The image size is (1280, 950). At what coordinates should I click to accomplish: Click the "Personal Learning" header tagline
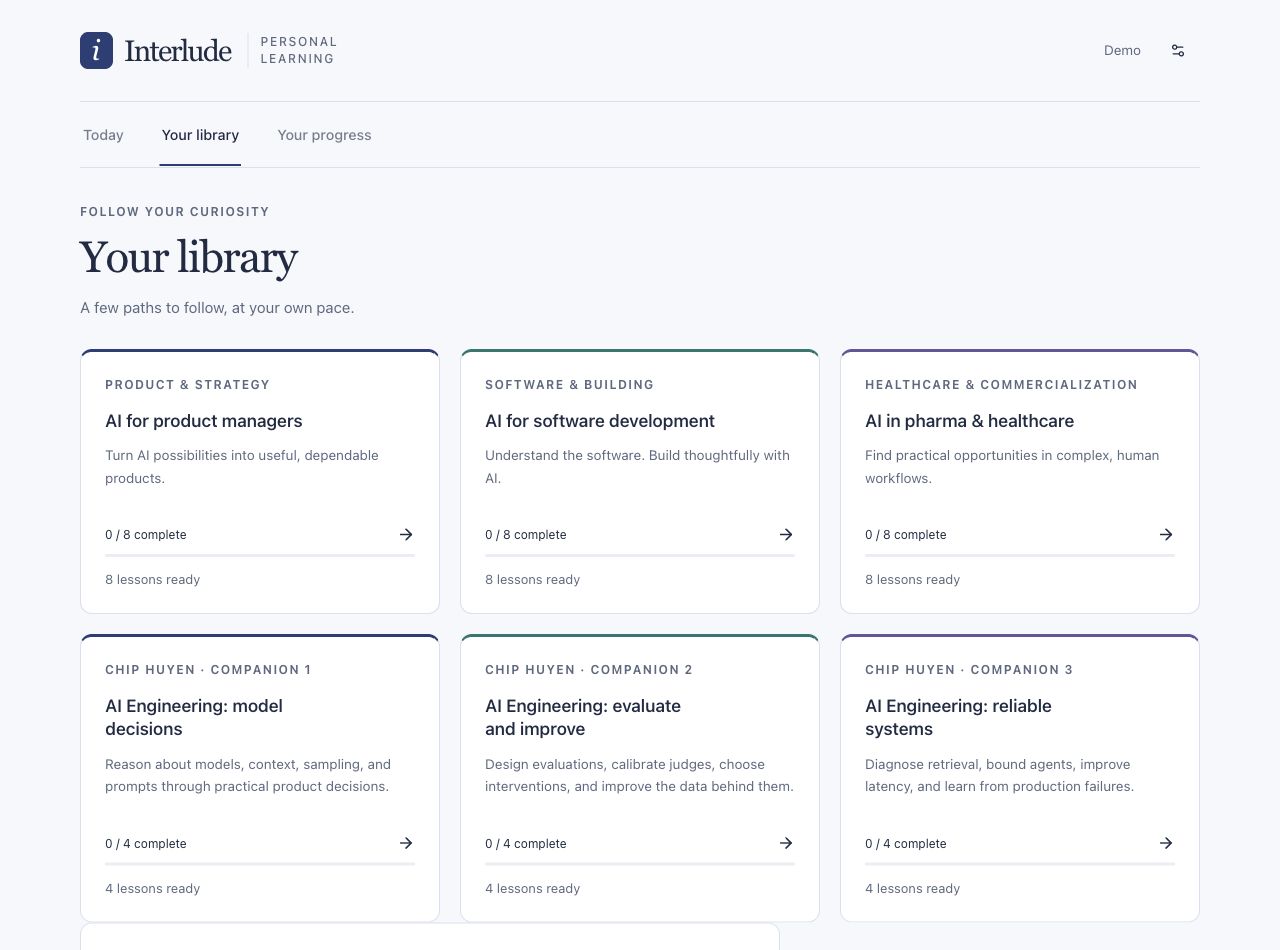coord(299,50)
